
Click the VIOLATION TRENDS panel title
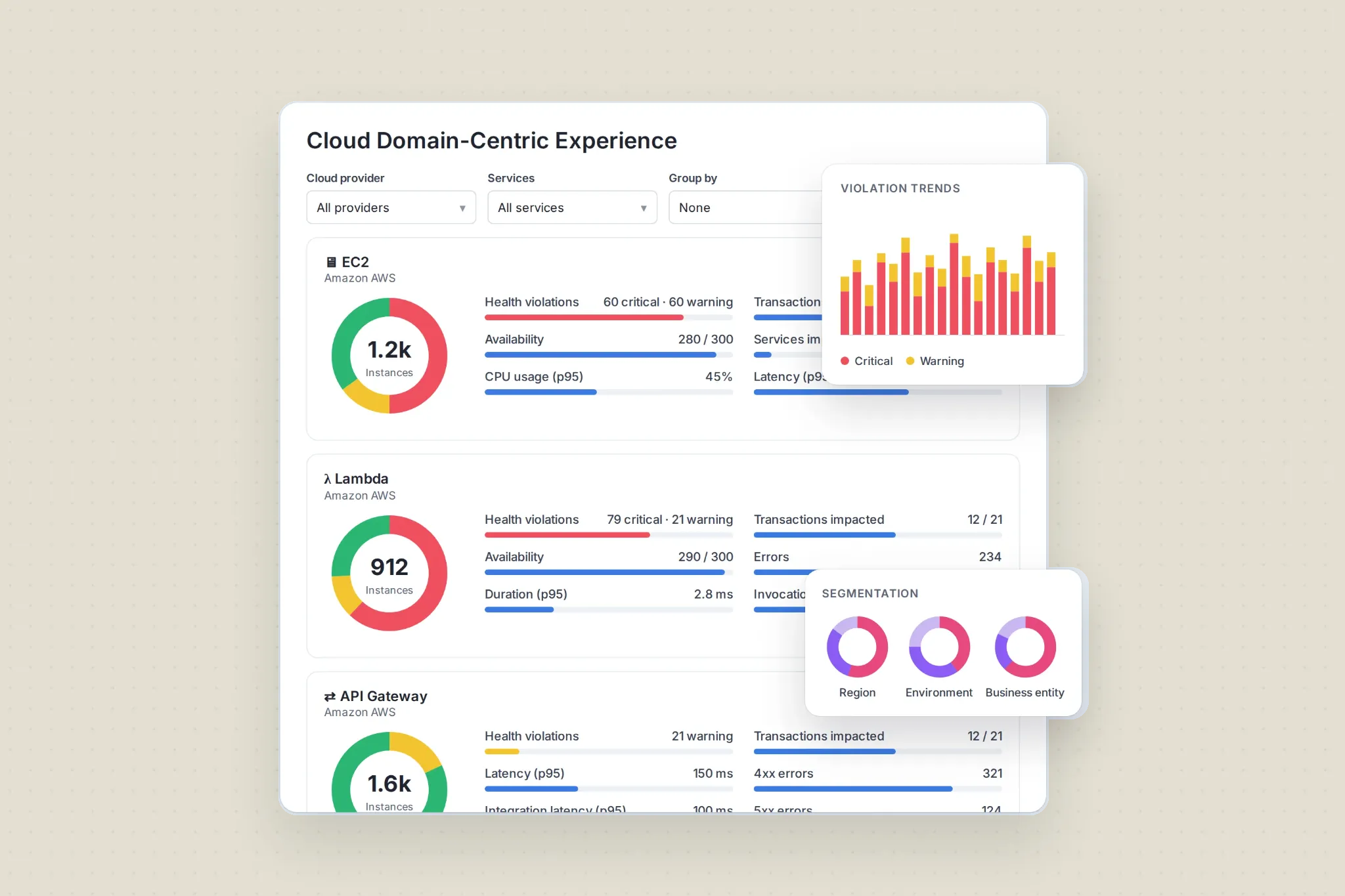[900, 188]
